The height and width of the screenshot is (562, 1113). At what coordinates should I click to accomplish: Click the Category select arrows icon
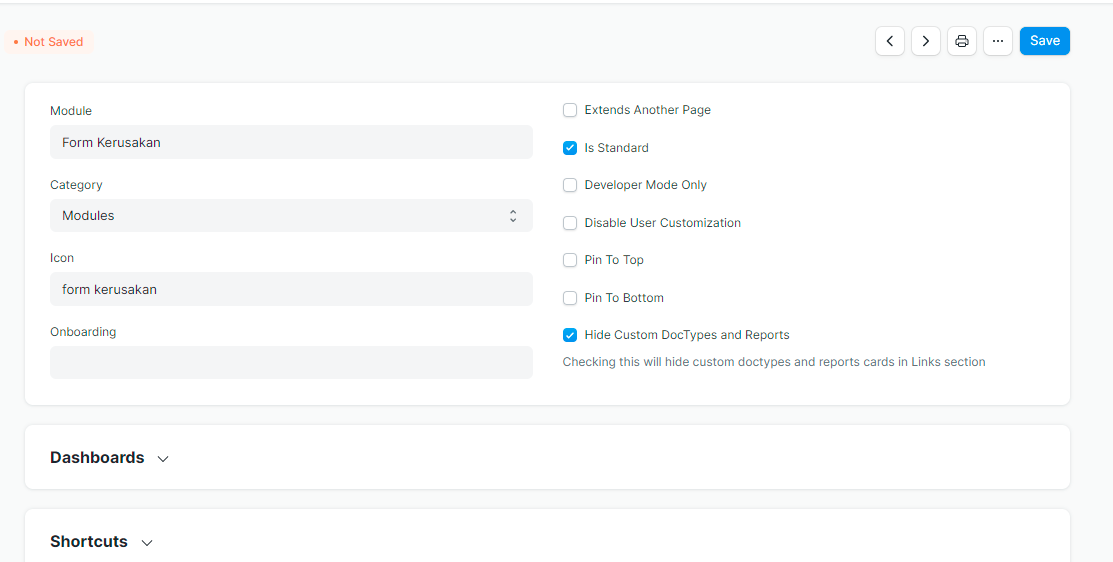pyautogui.click(x=512, y=216)
